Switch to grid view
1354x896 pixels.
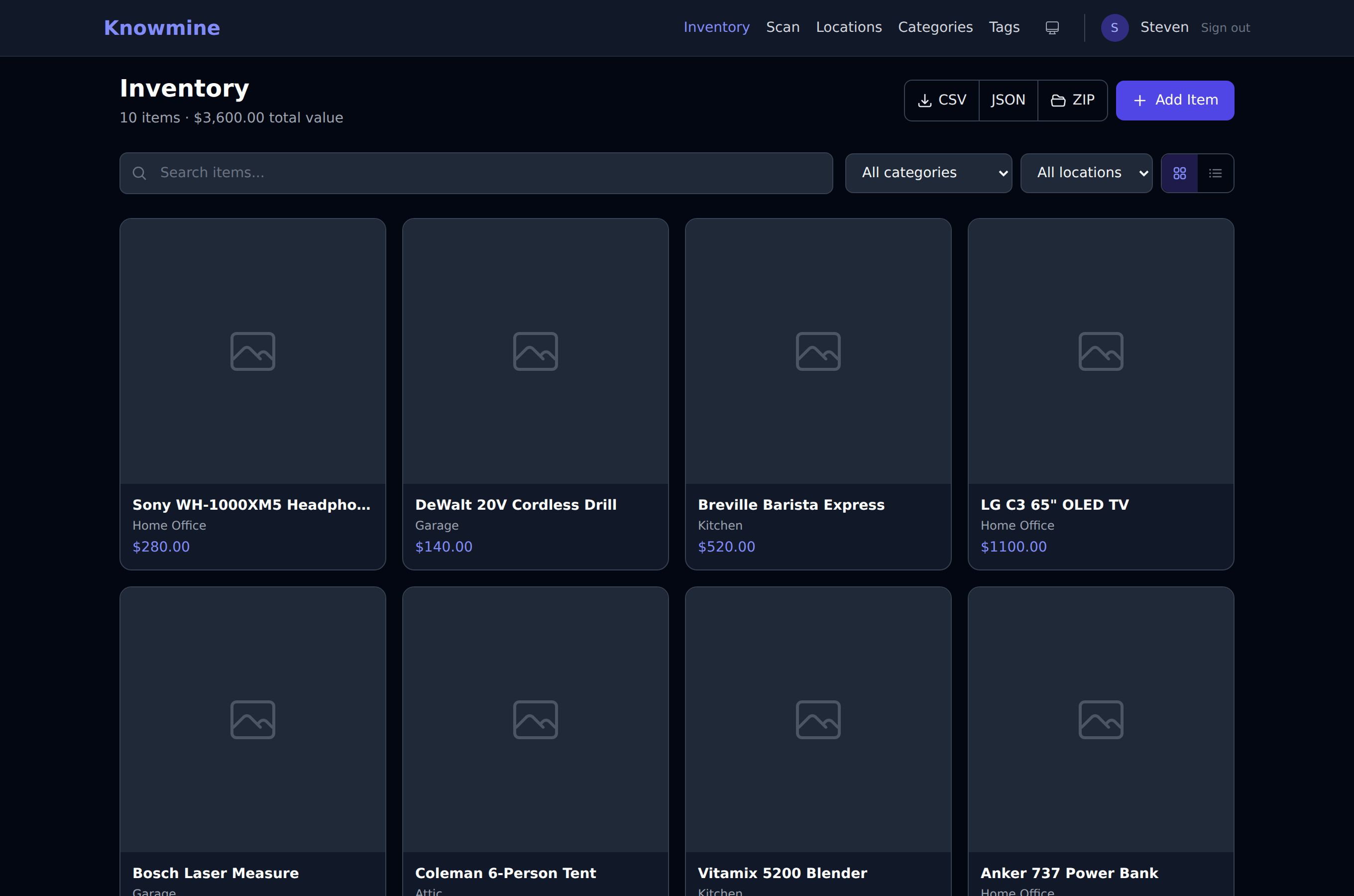[x=1180, y=173]
